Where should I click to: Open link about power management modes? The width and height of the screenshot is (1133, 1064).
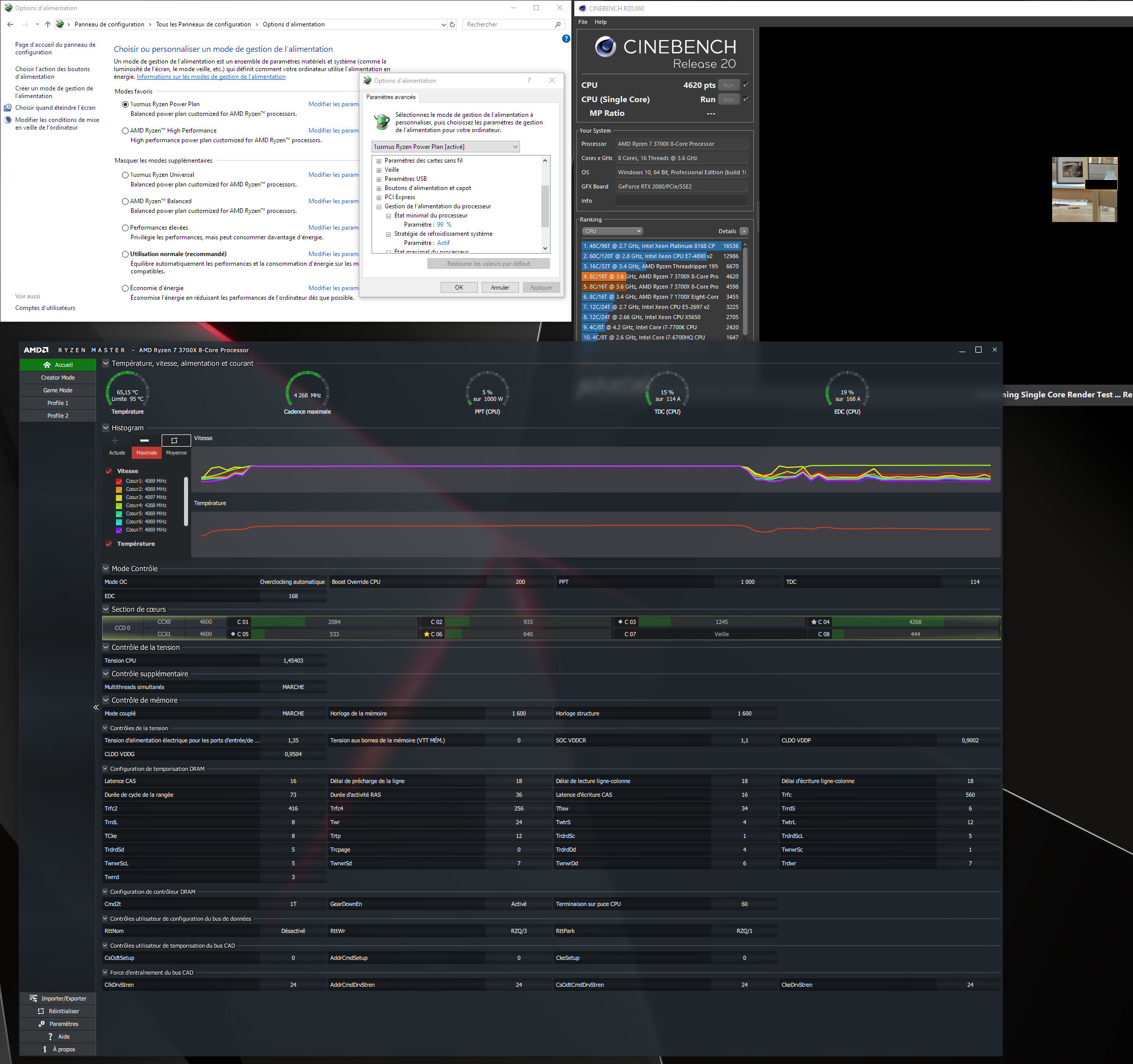click(x=211, y=77)
